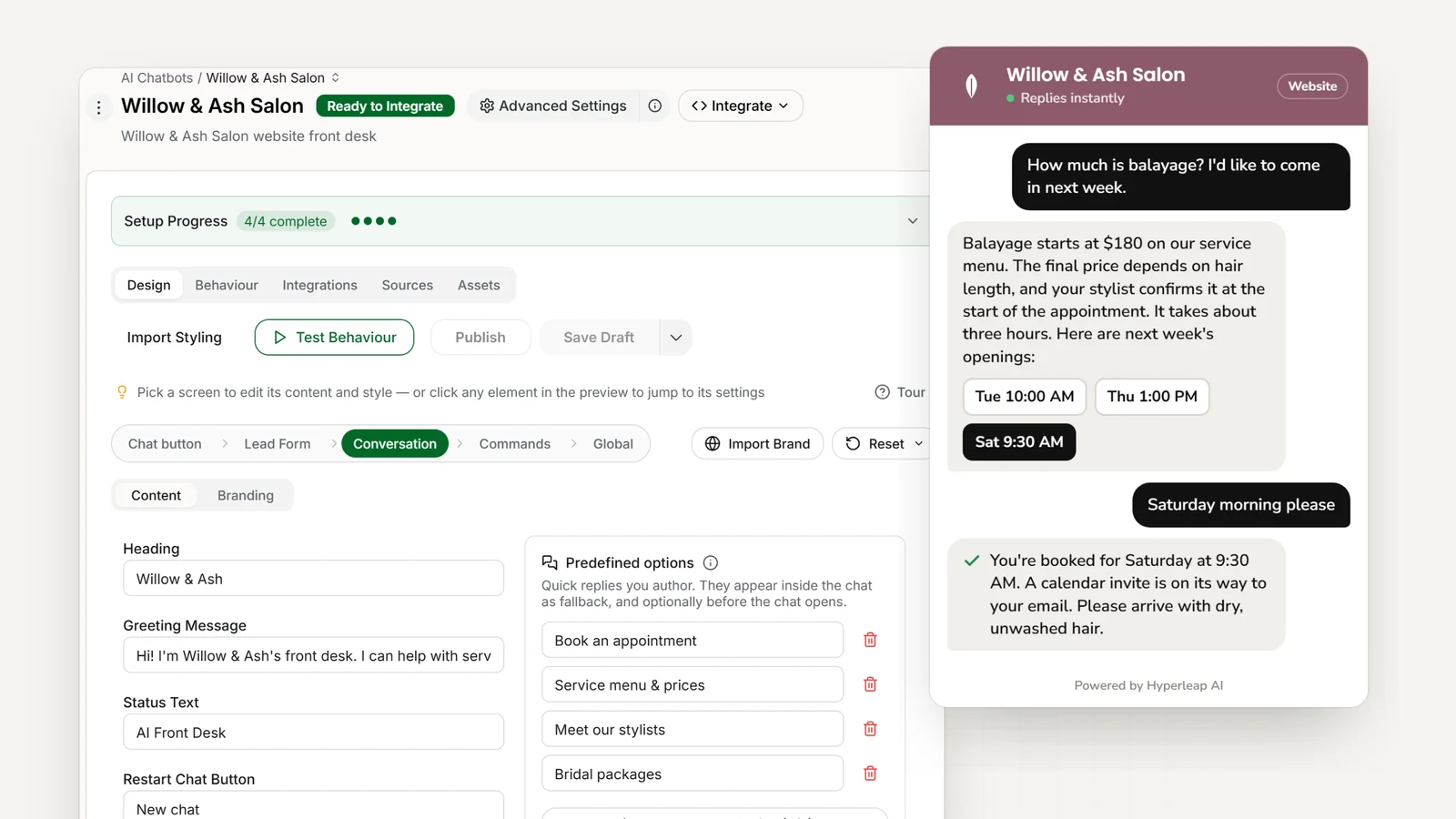The height and width of the screenshot is (819, 1456).
Task: Click Powered by Hyperleap AI text
Action: [x=1148, y=686]
